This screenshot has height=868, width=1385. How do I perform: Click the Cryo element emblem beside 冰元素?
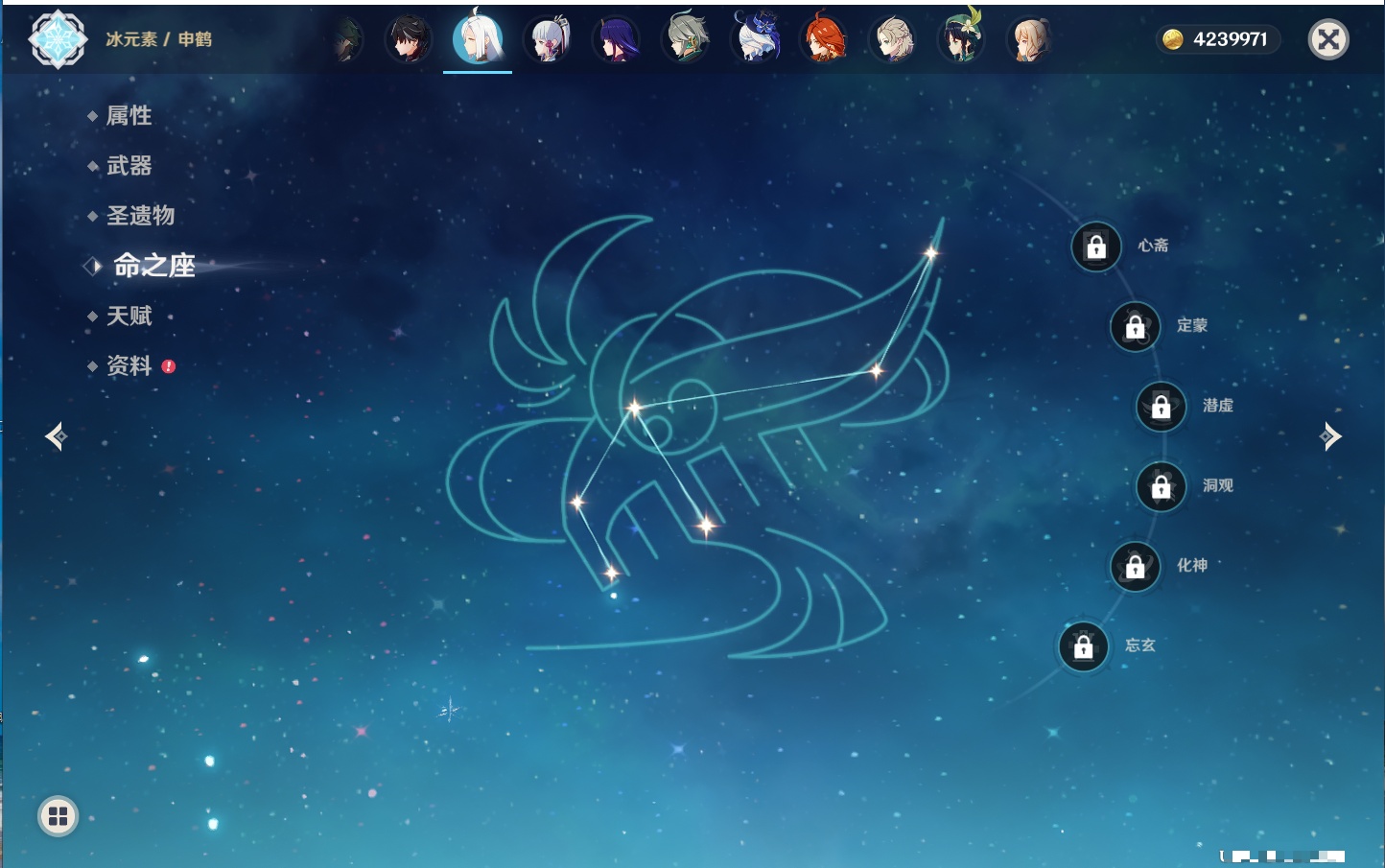(x=58, y=39)
